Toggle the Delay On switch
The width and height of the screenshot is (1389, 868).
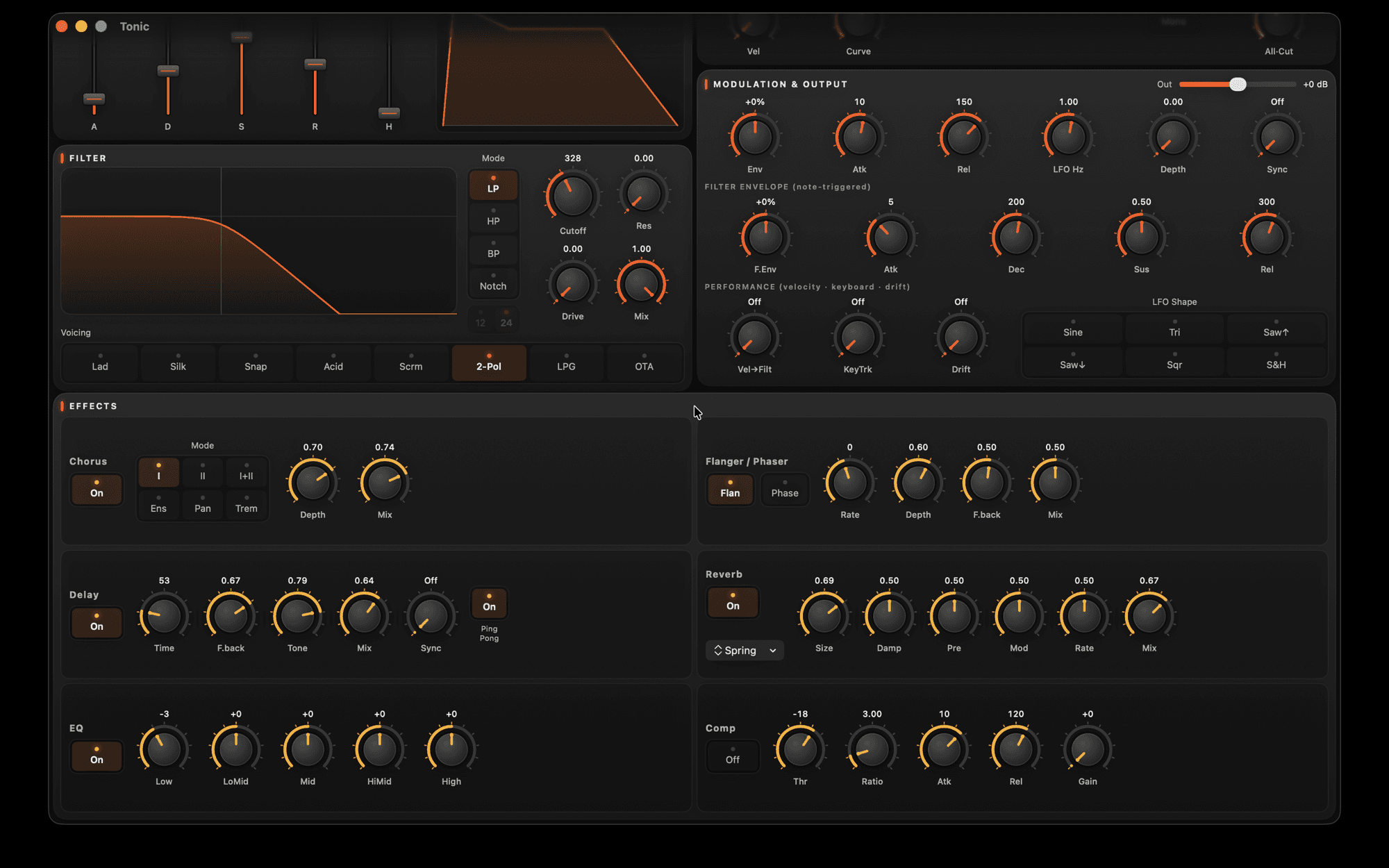(x=97, y=623)
